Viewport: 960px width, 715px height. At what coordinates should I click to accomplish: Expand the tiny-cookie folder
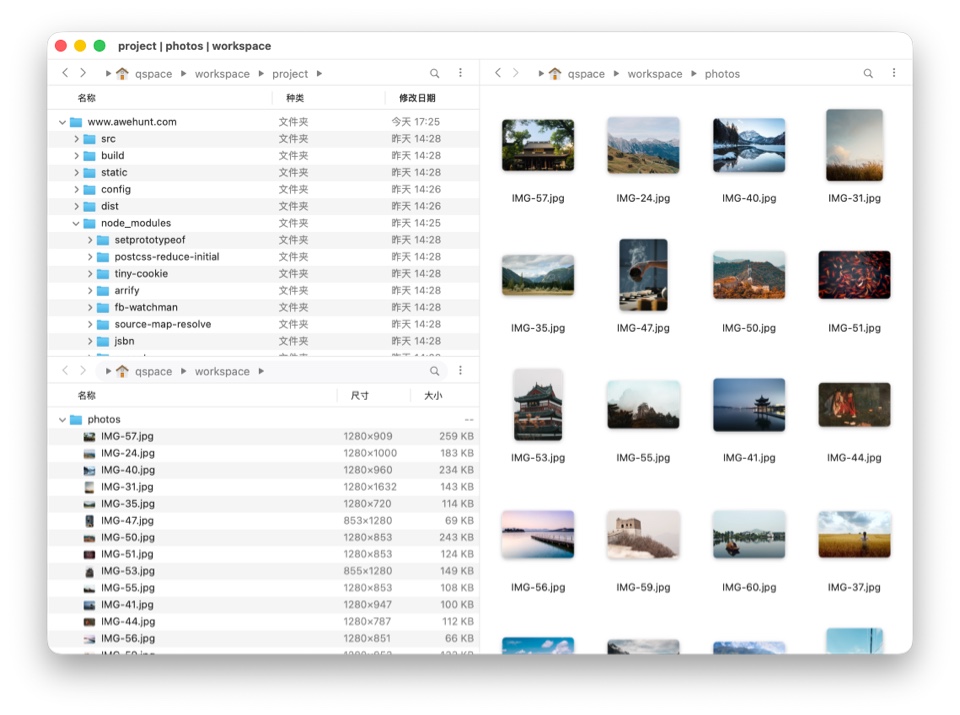click(x=90, y=274)
